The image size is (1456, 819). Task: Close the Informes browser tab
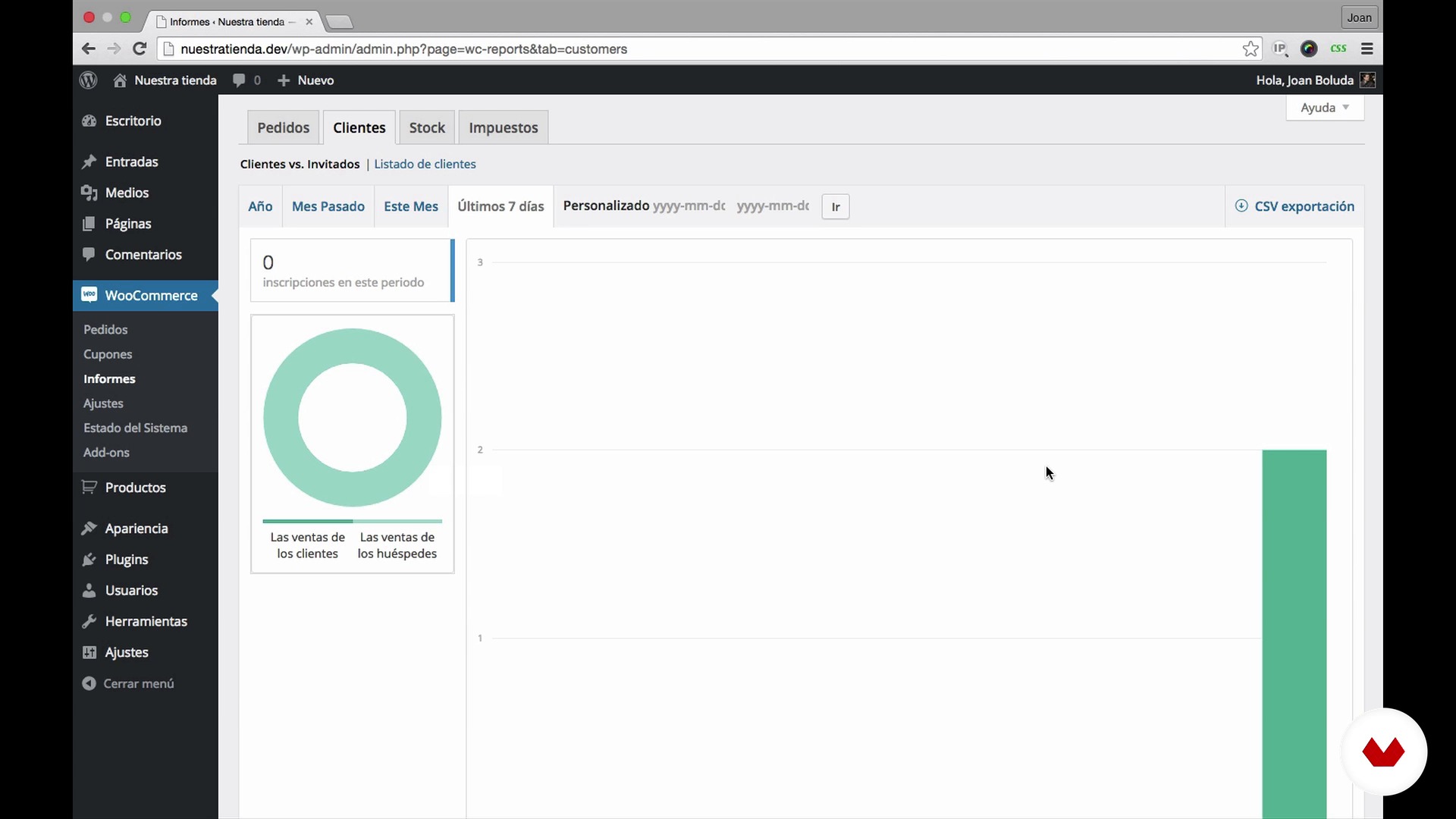pyautogui.click(x=309, y=22)
